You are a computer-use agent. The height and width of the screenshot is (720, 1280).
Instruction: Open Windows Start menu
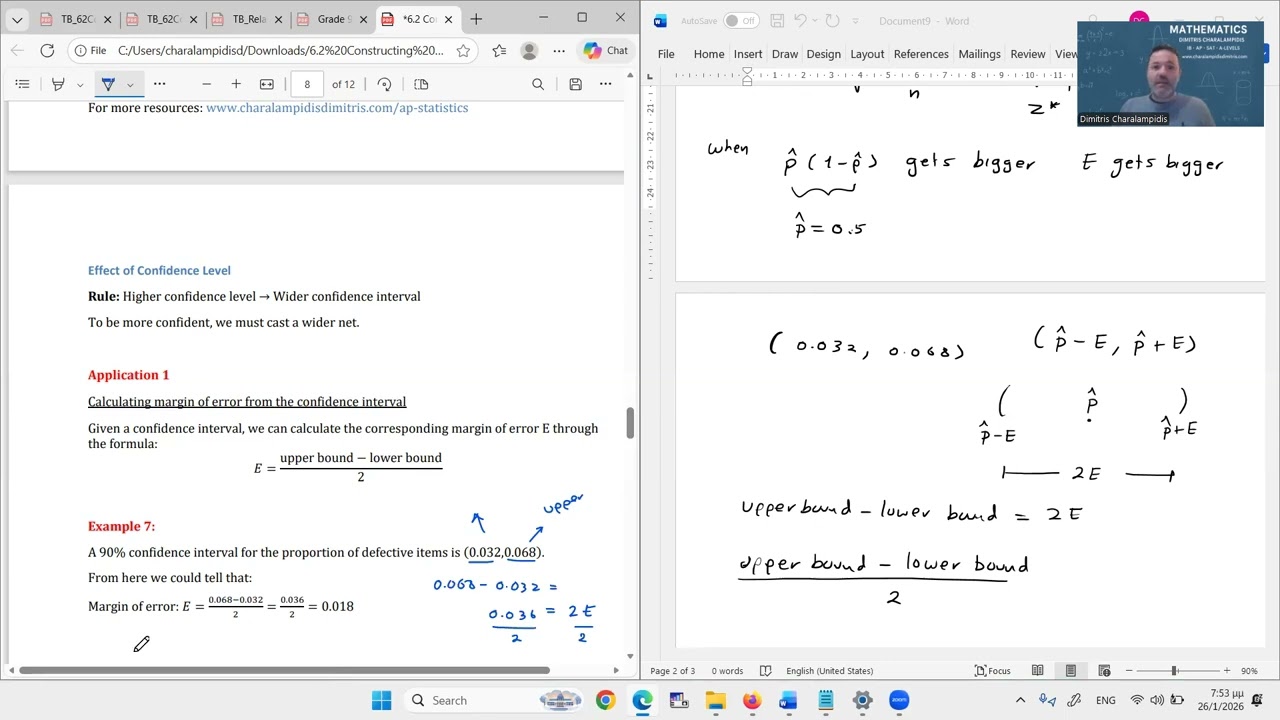pos(382,700)
